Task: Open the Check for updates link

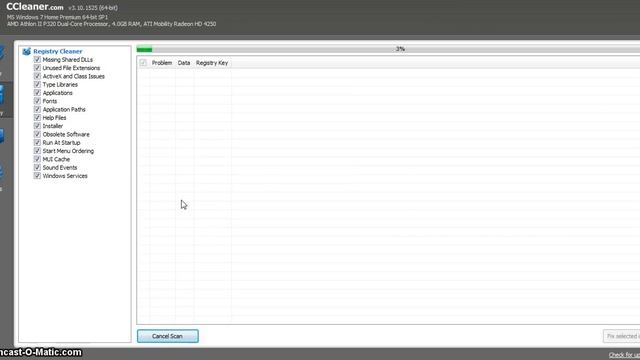Action: [x=624, y=355]
